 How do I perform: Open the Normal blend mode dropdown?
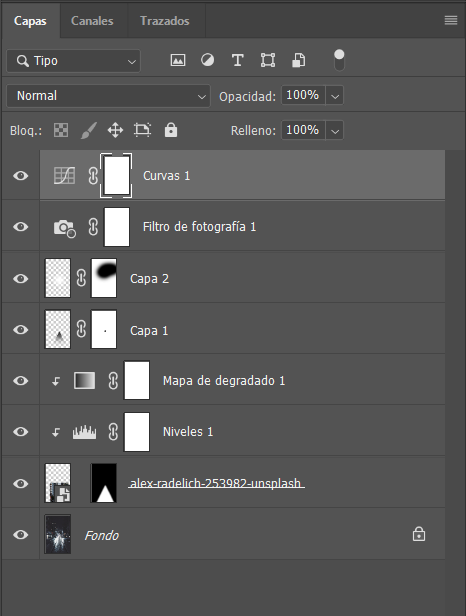[x=108, y=96]
